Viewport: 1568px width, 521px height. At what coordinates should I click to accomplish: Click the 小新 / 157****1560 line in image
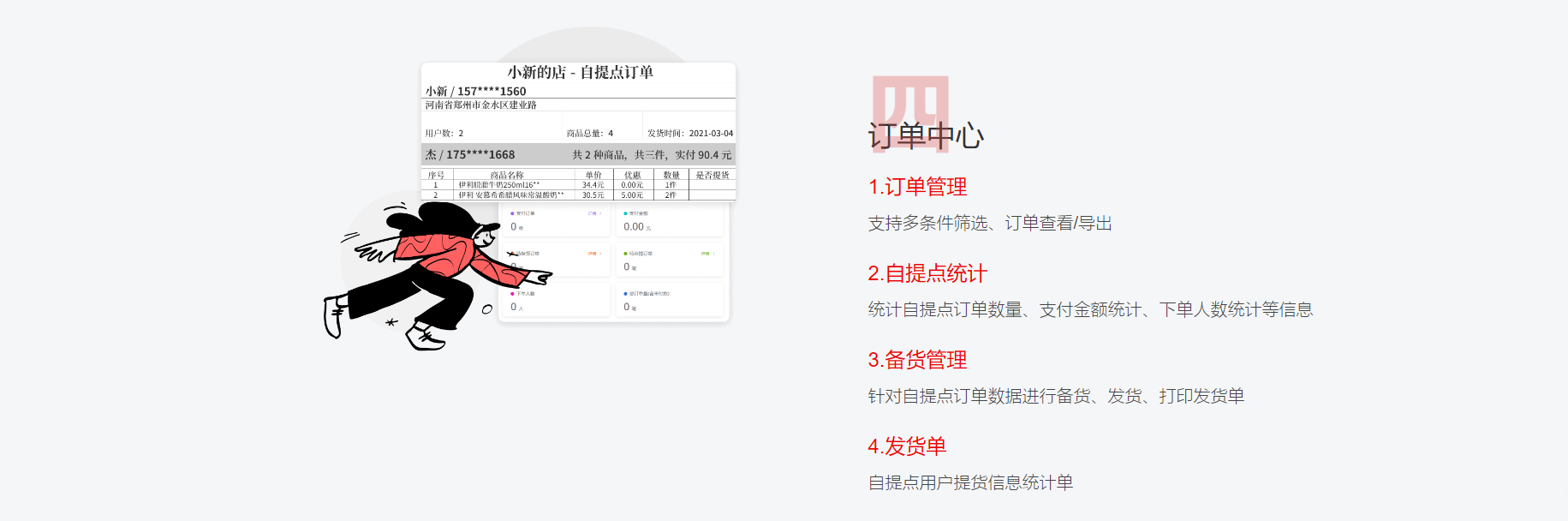(x=476, y=91)
